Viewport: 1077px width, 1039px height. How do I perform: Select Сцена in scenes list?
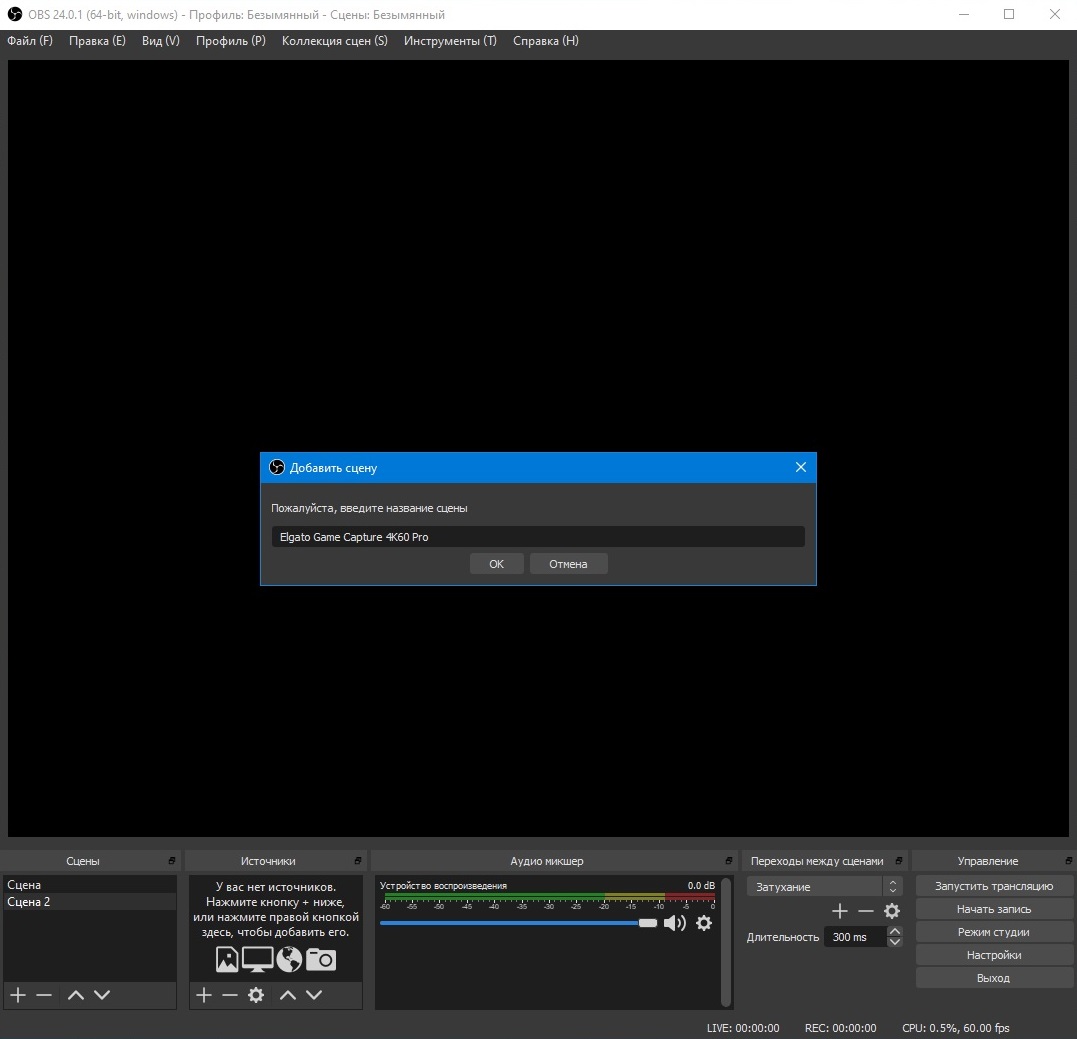(x=89, y=884)
